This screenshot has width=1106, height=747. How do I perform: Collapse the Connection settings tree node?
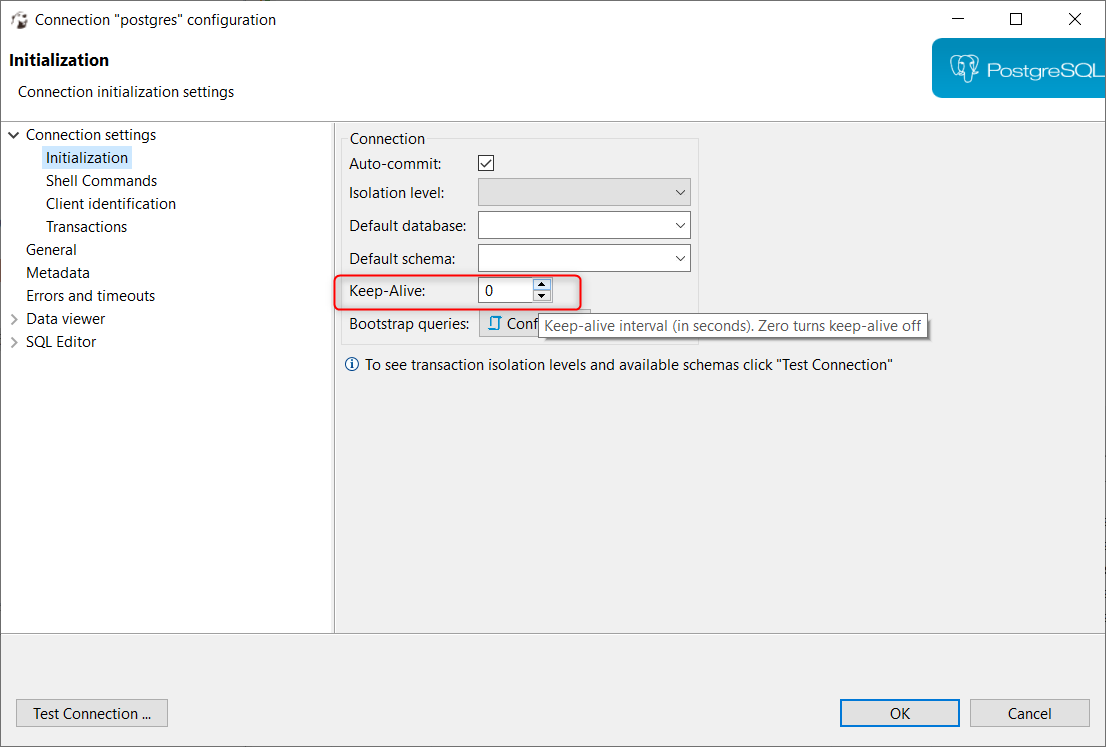pos(14,135)
